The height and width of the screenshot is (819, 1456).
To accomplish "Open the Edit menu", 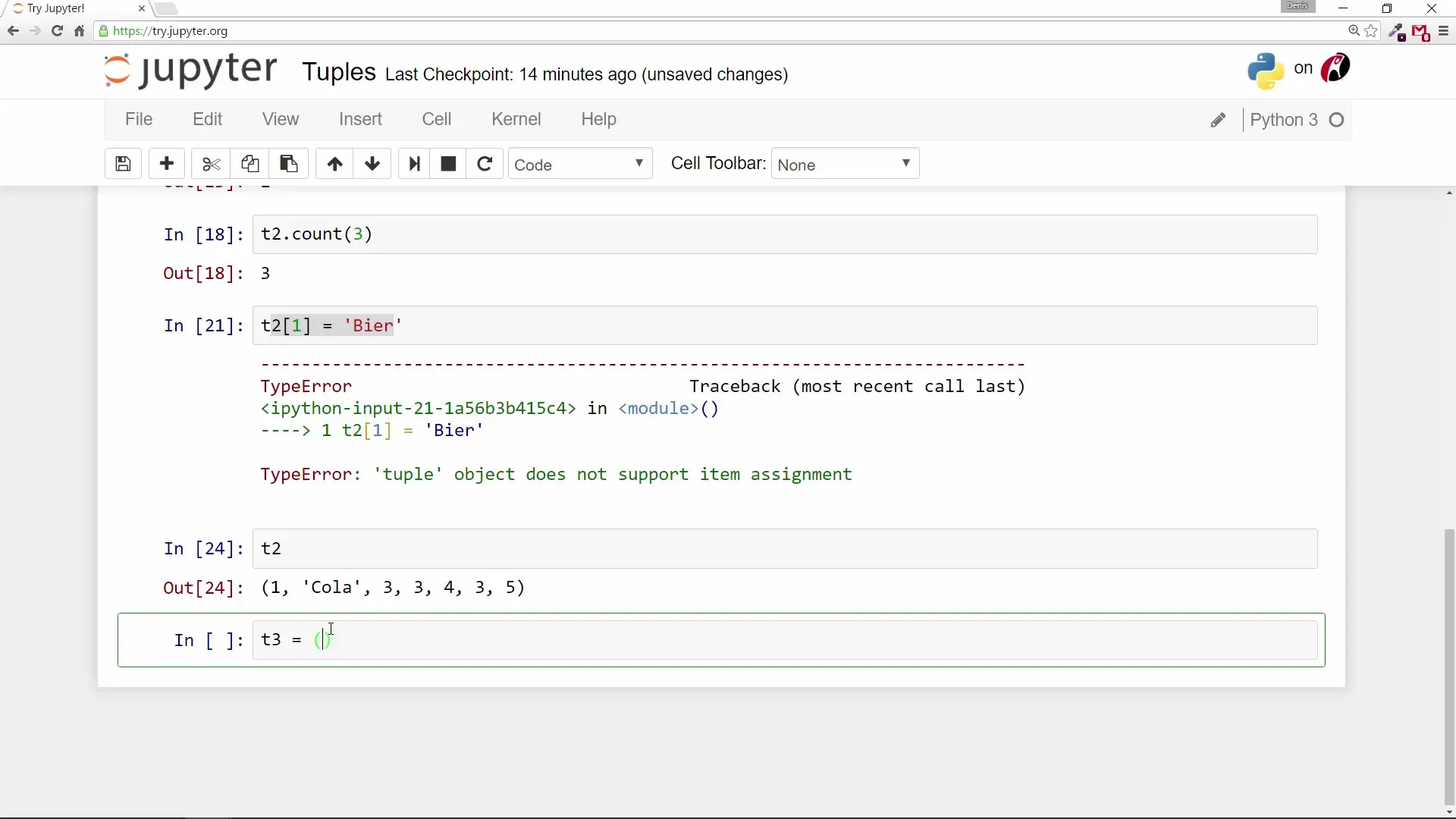I will pyautogui.click(x=207, y=119).
